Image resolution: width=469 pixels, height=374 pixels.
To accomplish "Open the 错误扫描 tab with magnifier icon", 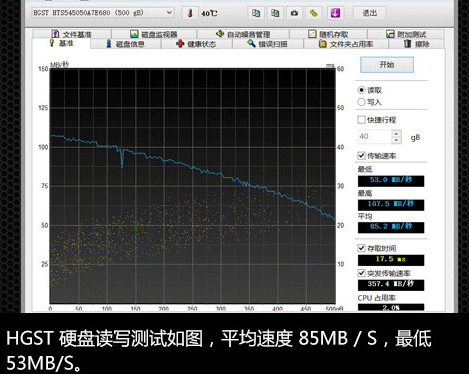I will (268, 44).
